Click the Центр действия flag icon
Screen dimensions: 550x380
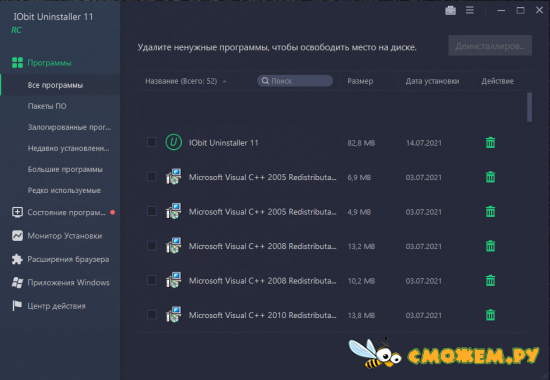coord(17,306)
